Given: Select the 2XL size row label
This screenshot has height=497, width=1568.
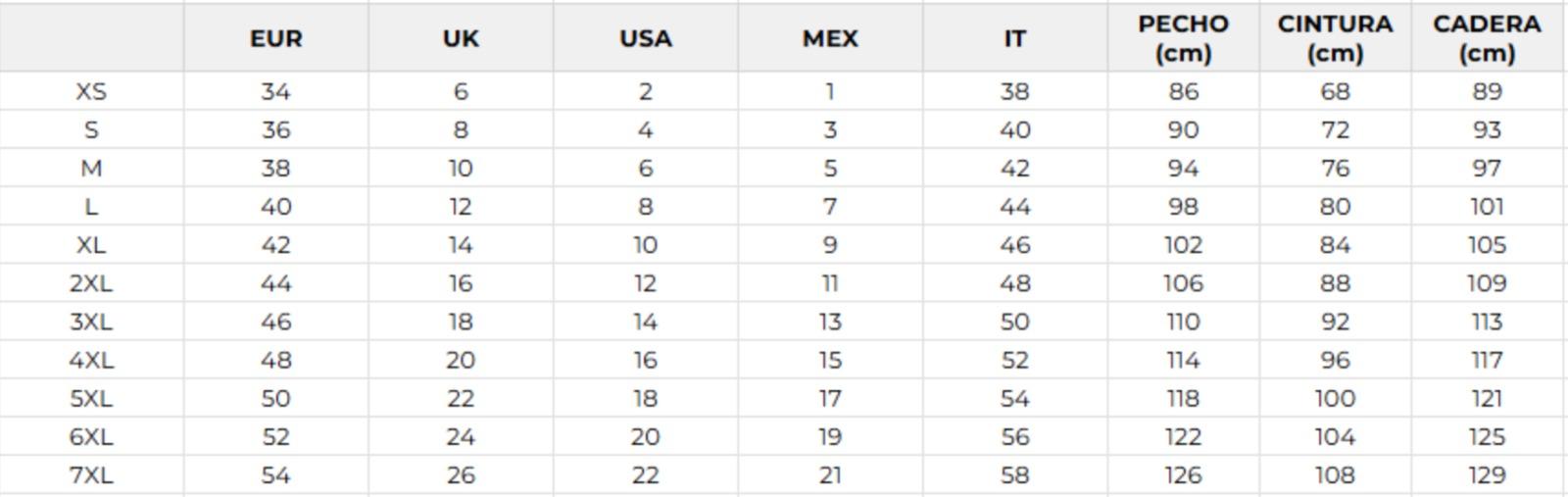Looking at the screenshot, I should 91,283.
